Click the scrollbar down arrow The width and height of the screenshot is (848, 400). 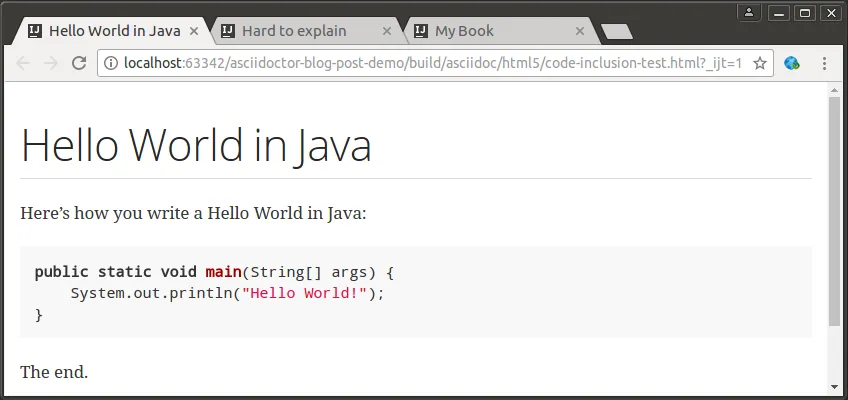[x=835, y=387]
